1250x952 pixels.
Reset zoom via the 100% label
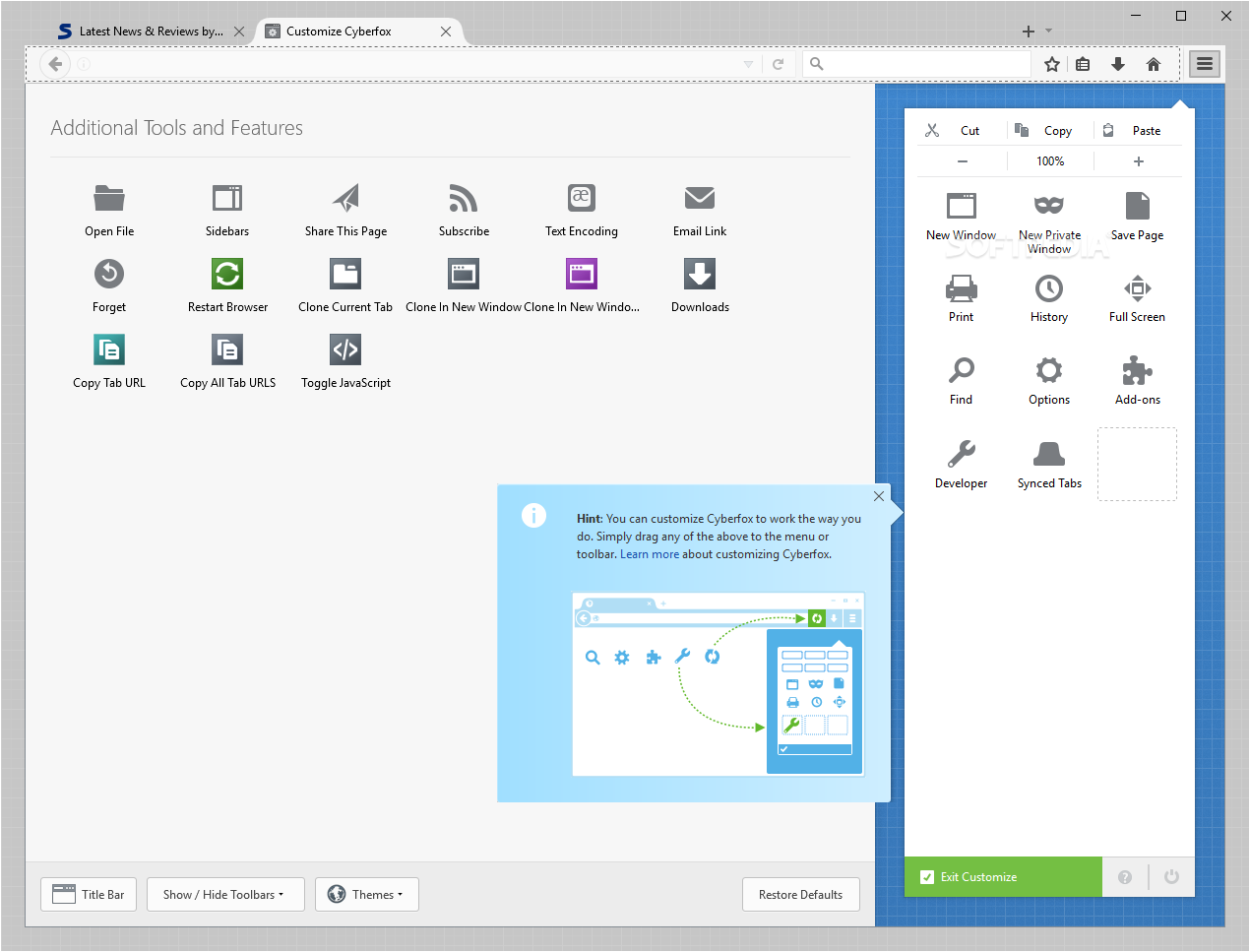point(1050,161)
